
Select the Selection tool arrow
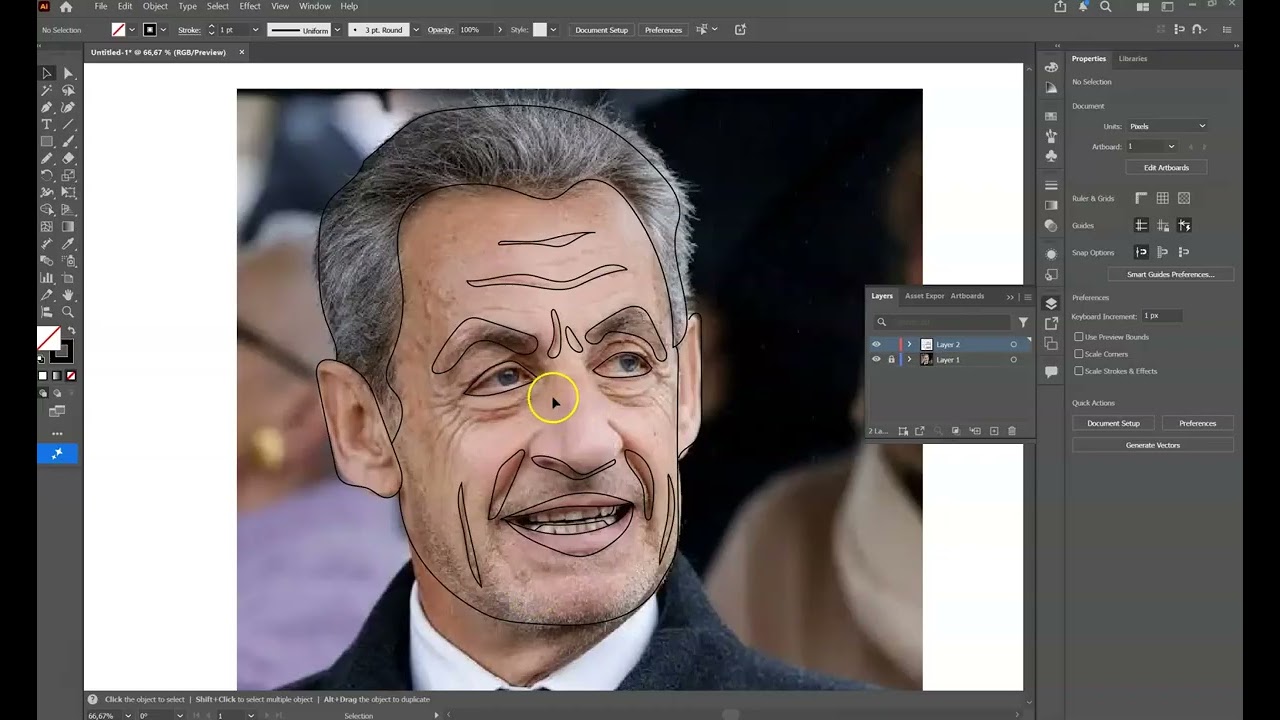point(46,73)
